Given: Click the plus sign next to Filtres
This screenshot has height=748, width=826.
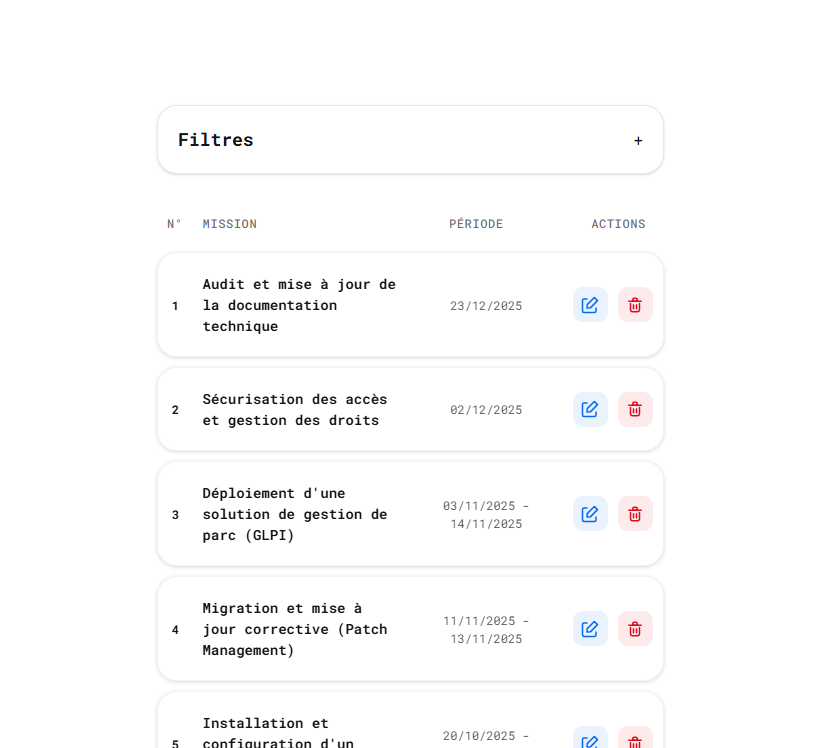Looking at the screenshot, I should (638, 140).
